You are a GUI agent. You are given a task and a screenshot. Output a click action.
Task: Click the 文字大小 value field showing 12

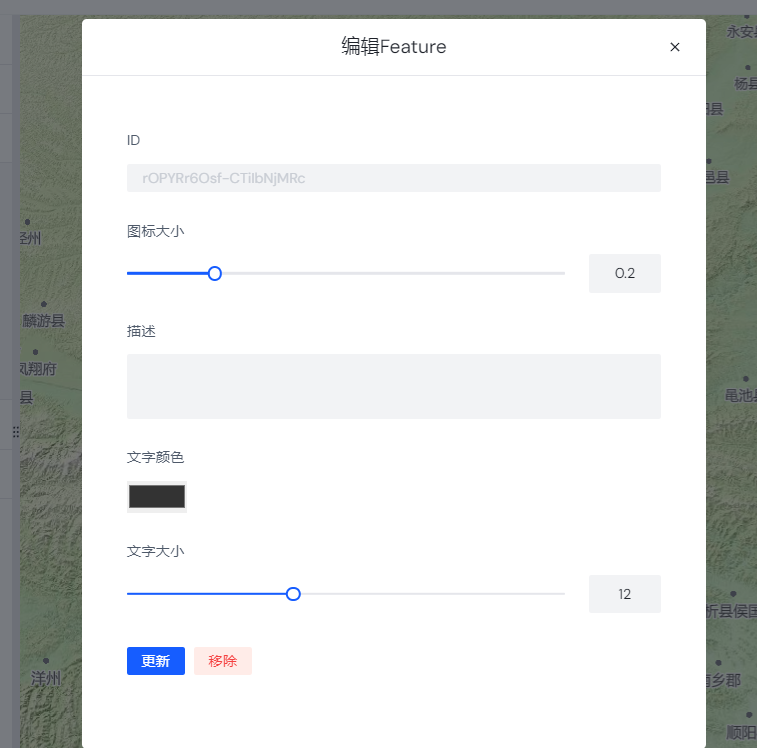click(624, 594)
